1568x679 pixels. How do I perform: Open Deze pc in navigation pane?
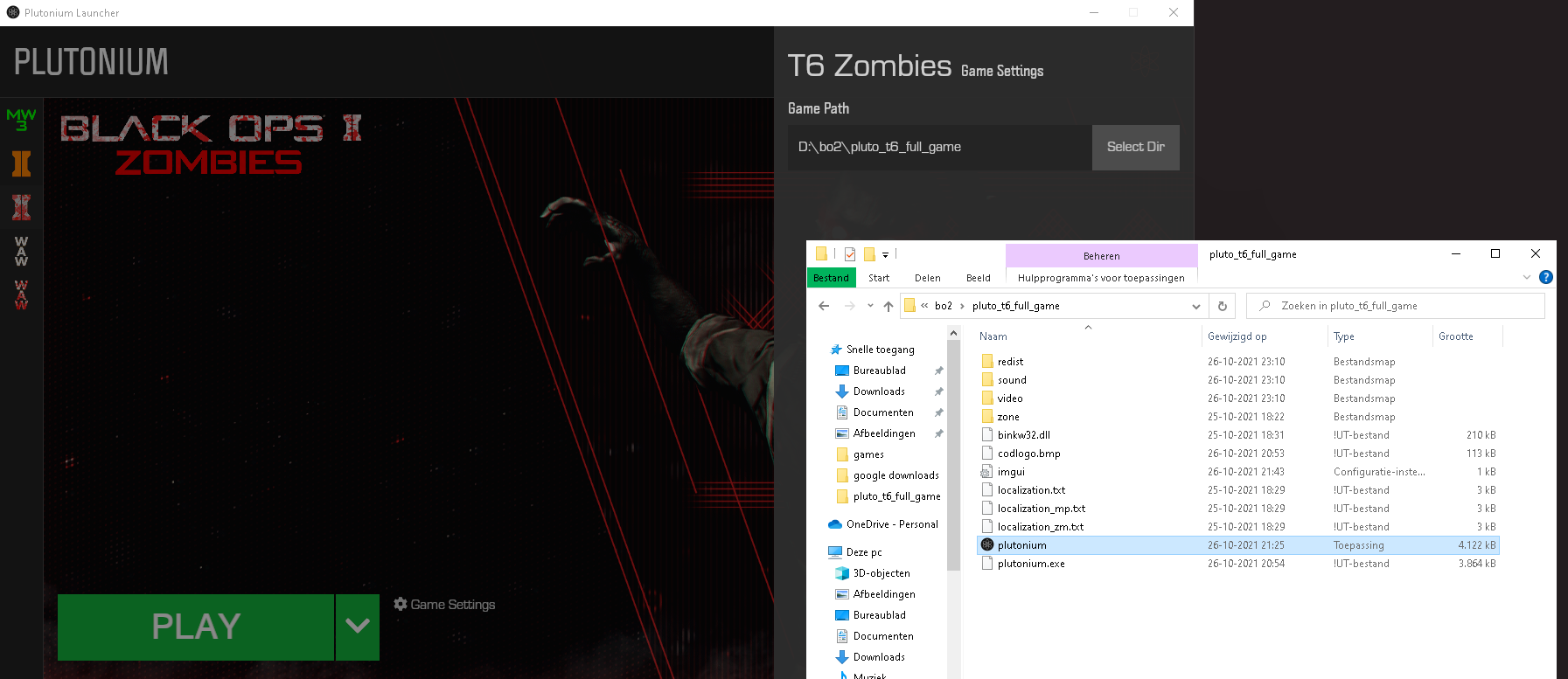coord(864,552)
